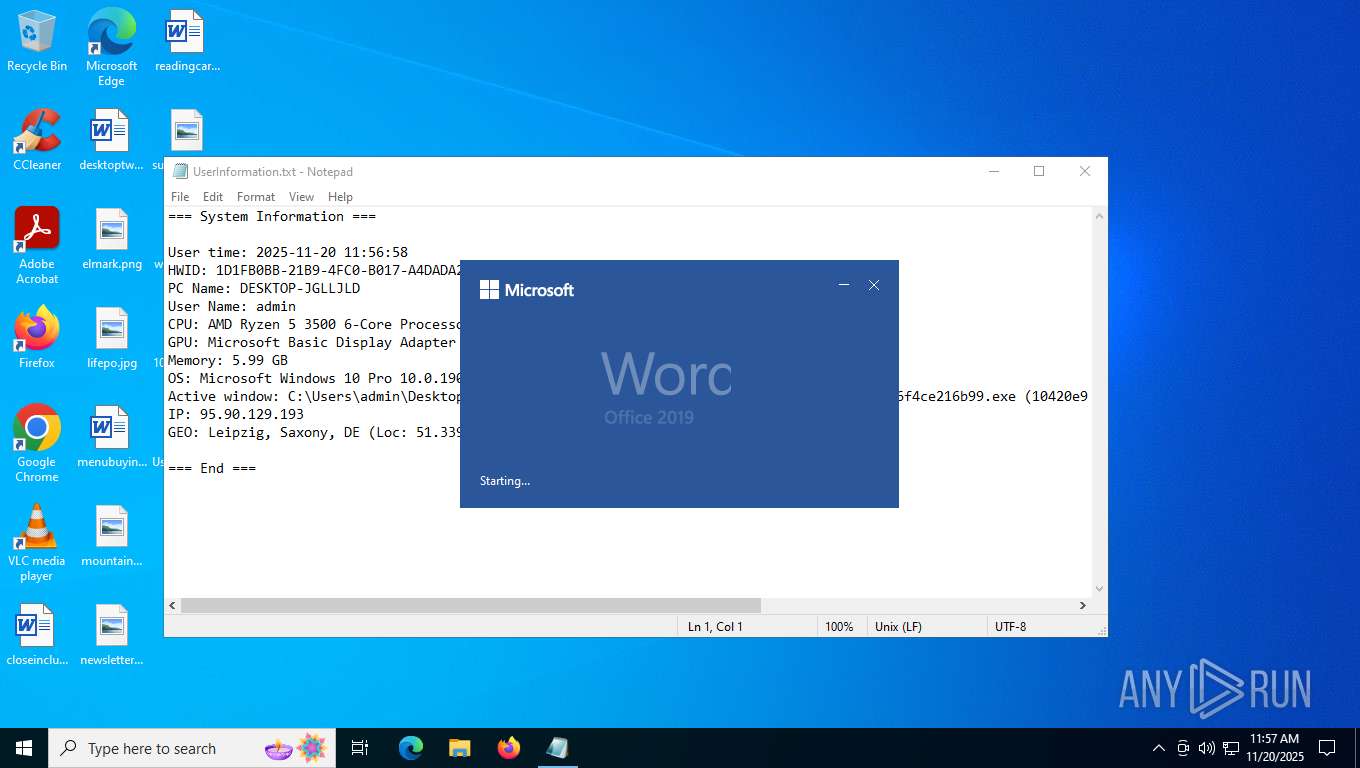Select the menubuyin... Word document icon
The image size is (1360, 768).
tap(111, 437)
